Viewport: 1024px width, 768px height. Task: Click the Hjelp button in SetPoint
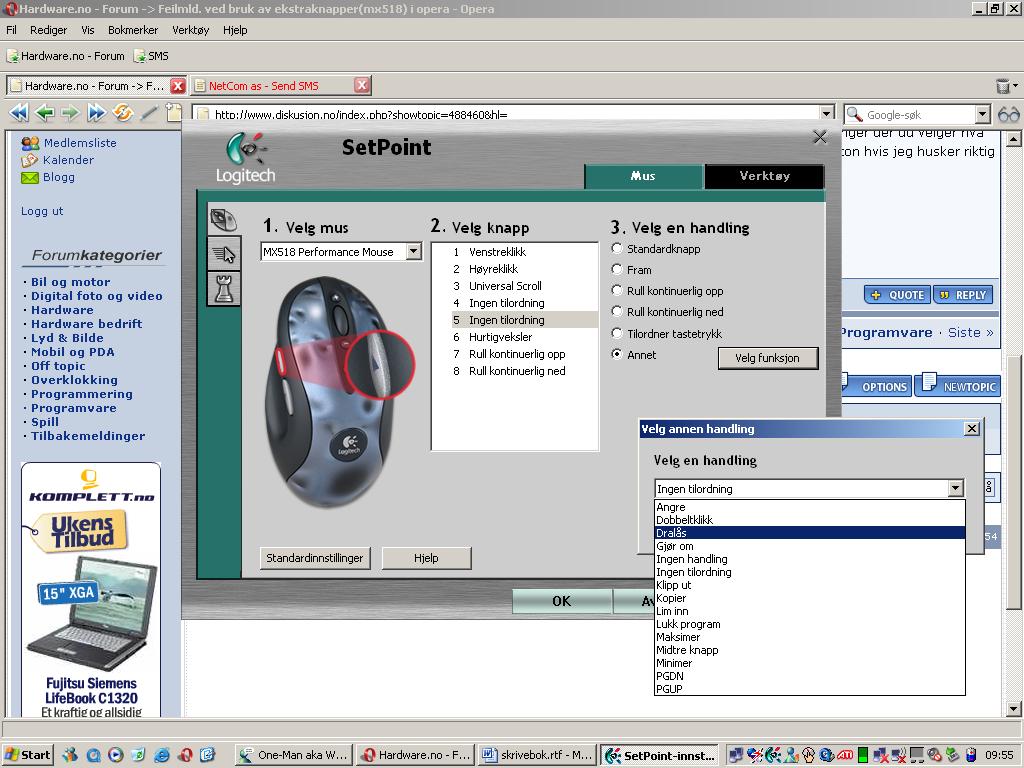426,558
